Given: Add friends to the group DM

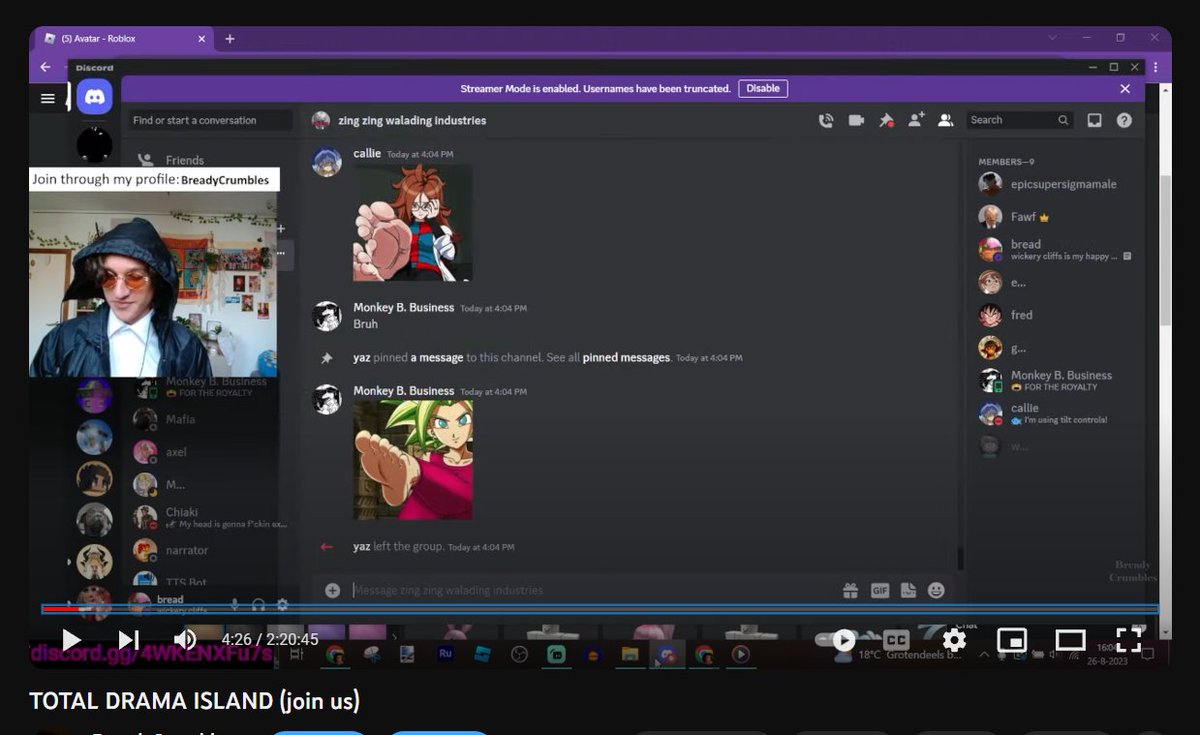Looking at the screenshot, I should pos(916,120).
